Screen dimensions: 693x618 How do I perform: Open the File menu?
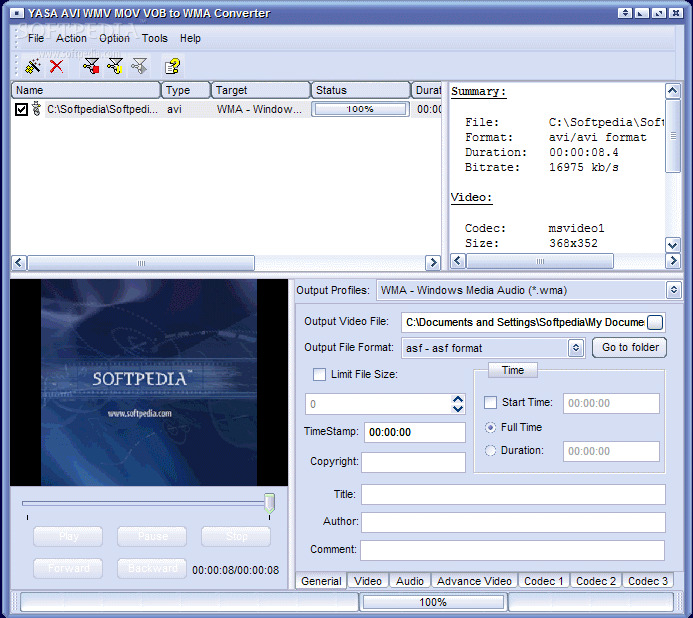pyautogui.click(x=36, y=38)
